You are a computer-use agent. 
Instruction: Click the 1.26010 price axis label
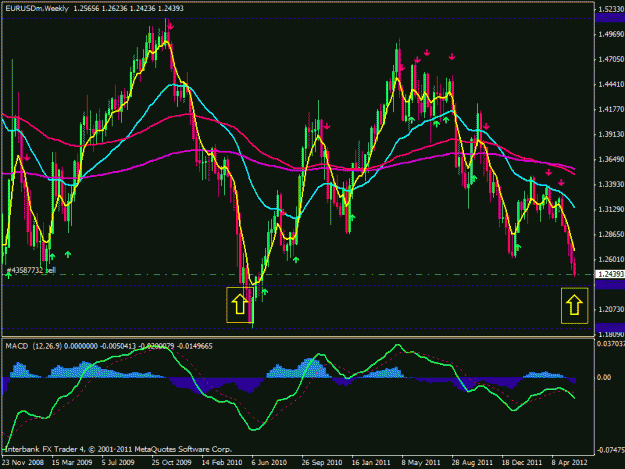pos(611,259)
